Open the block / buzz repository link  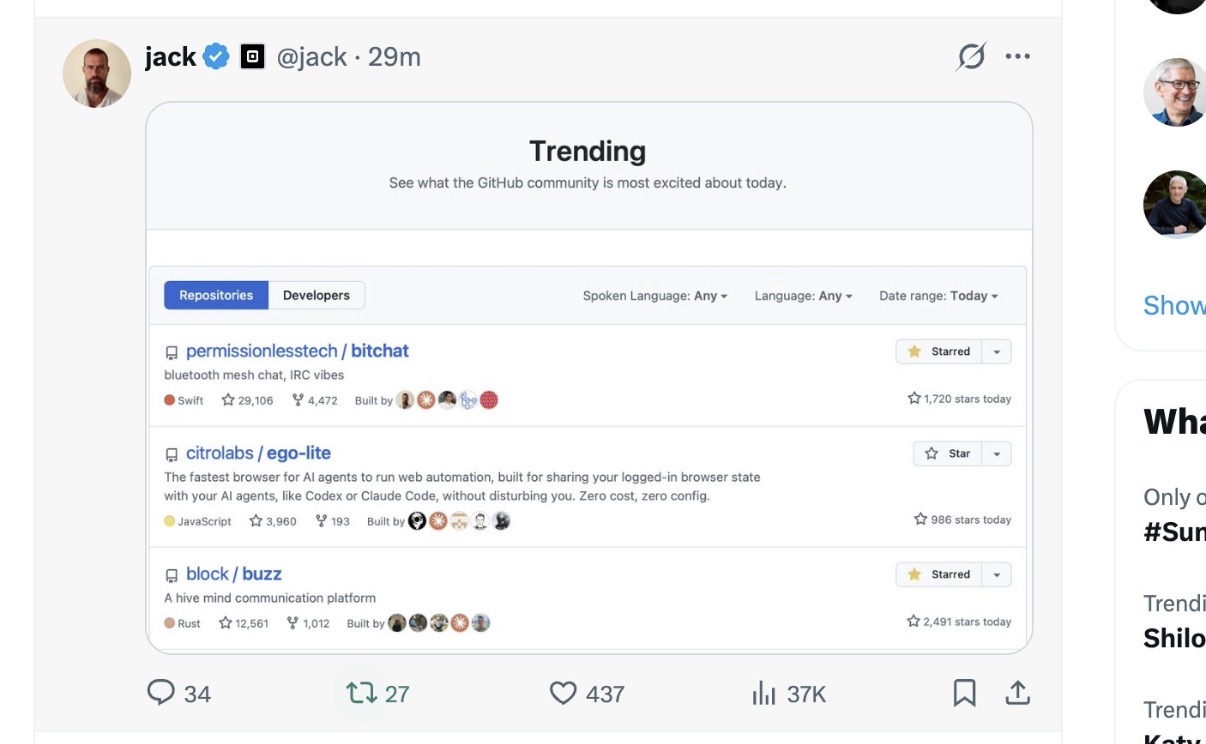point(234,574)
